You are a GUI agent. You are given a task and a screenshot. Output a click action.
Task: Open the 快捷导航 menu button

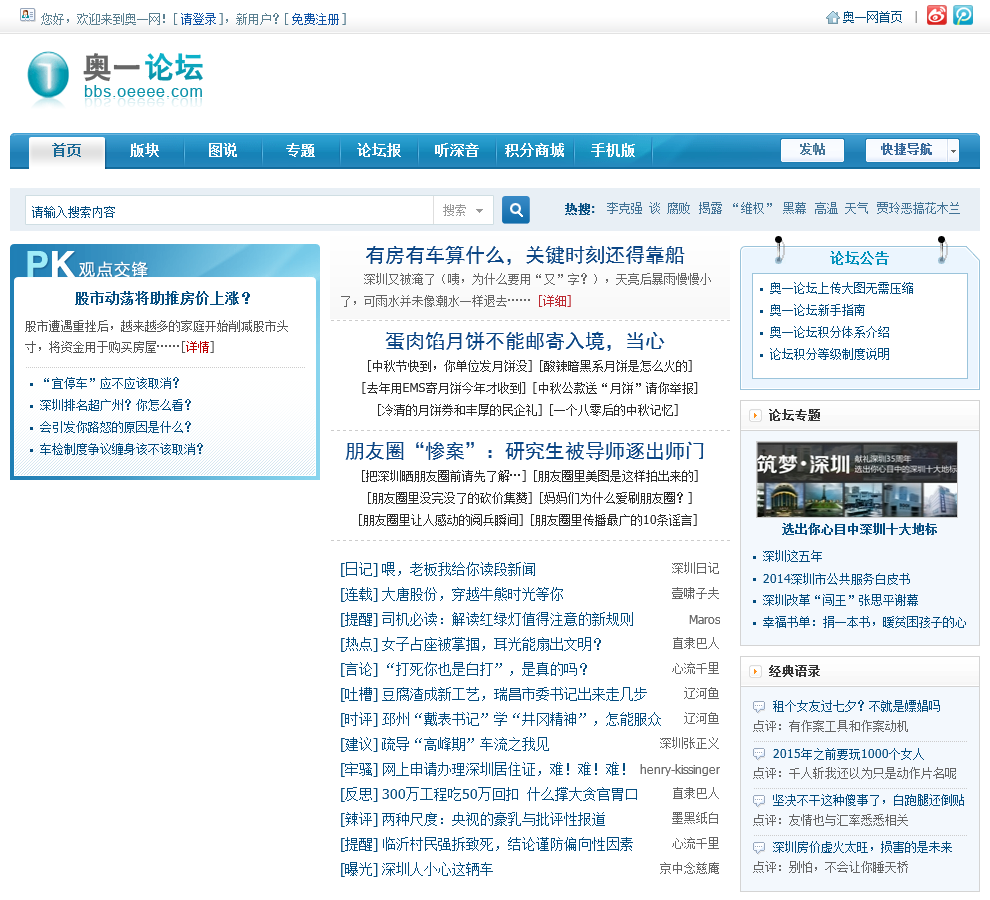(x=907, y=150)
